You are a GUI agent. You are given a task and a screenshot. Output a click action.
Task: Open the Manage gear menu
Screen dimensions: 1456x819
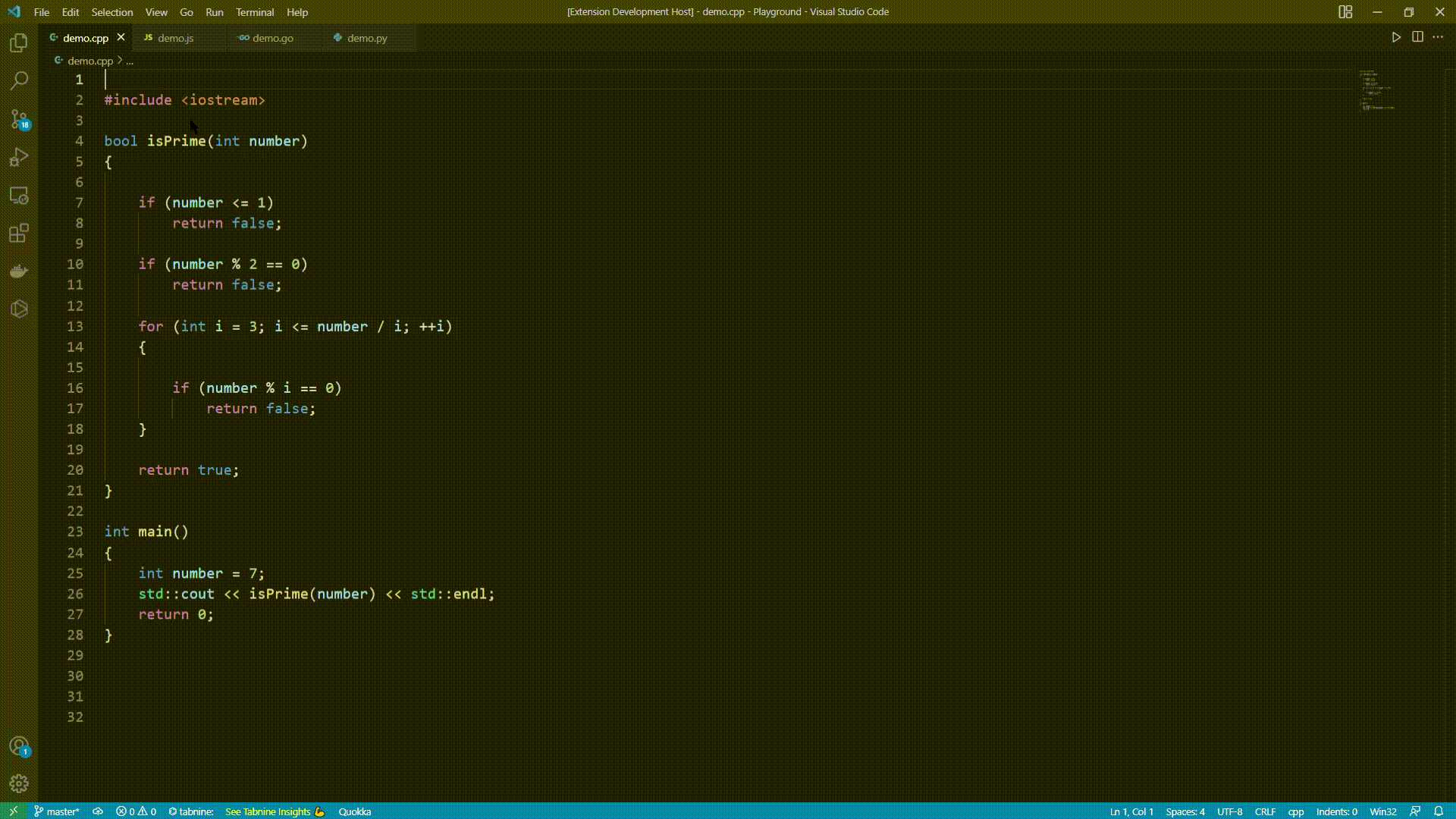pos(19,783)
